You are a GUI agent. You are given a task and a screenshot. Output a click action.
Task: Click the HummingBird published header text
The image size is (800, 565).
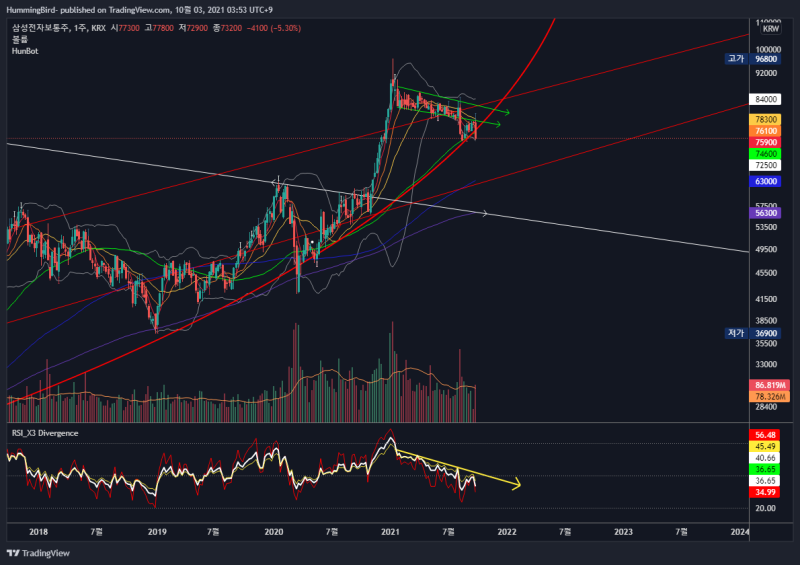click(x=139, y=10)
